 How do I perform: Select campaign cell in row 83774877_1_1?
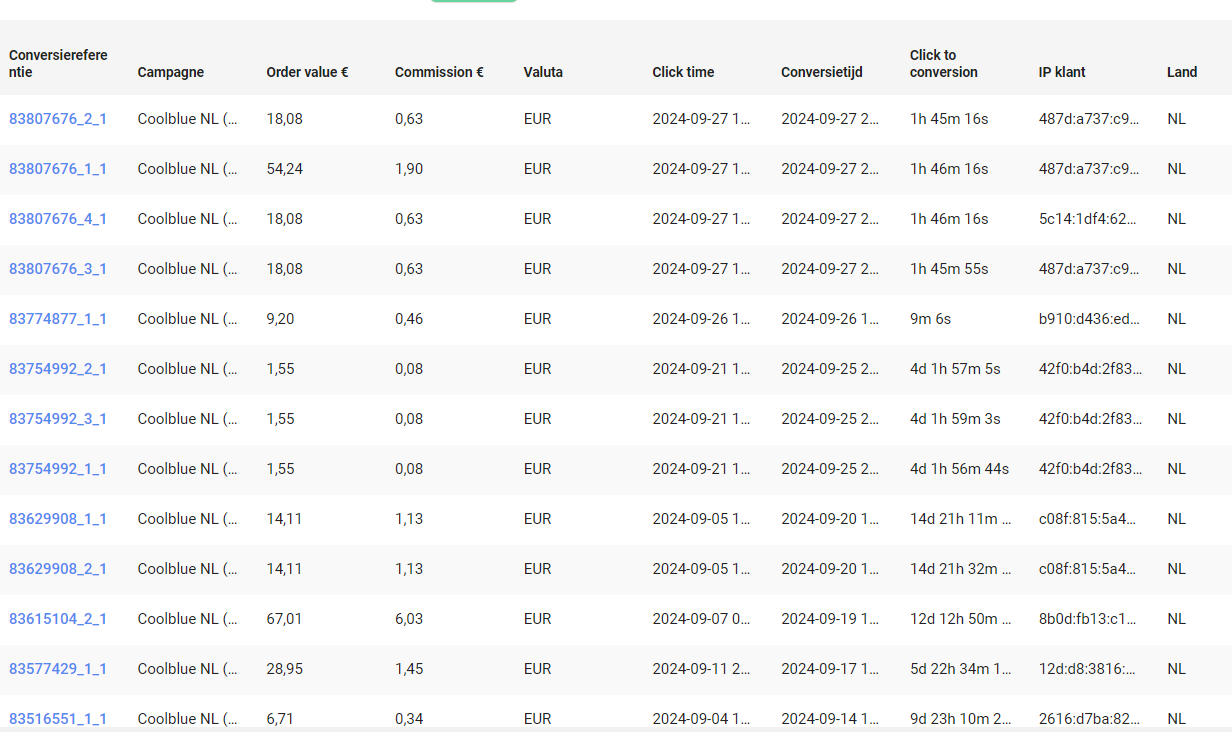click(188, 319)
